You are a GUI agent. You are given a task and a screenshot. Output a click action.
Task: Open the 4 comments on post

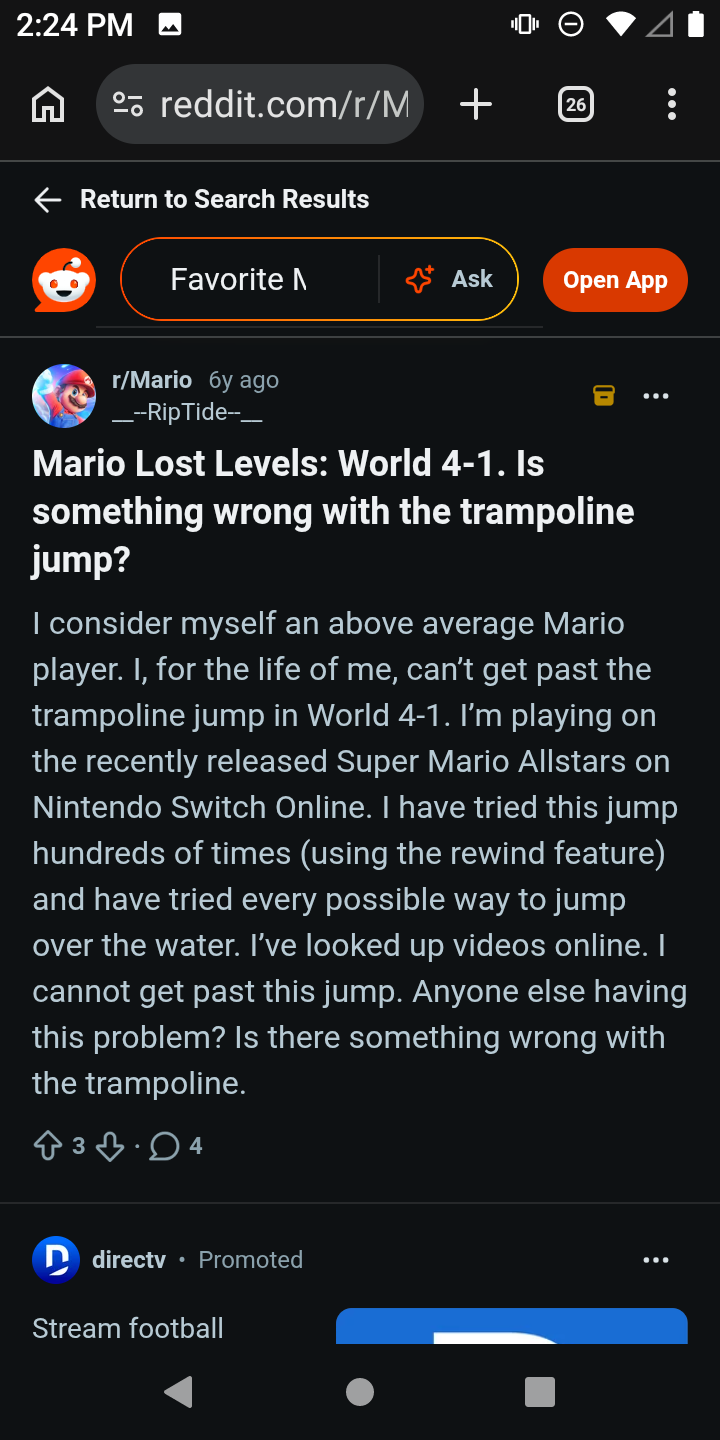(x=176, y=1146)
